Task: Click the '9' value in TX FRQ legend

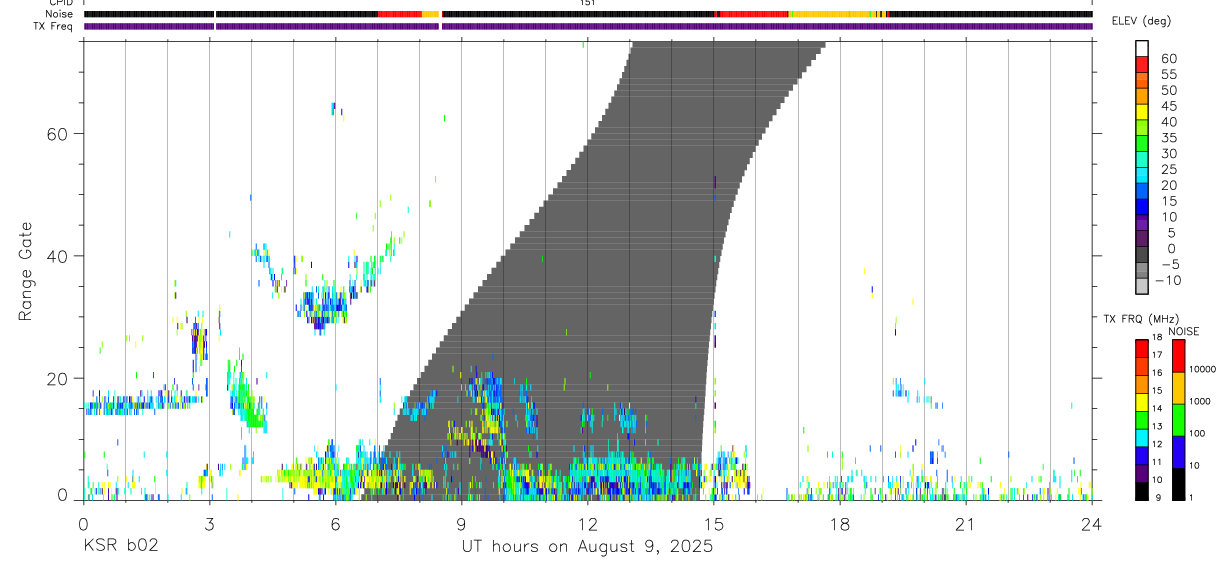Action: click(x=1156, y=497)
